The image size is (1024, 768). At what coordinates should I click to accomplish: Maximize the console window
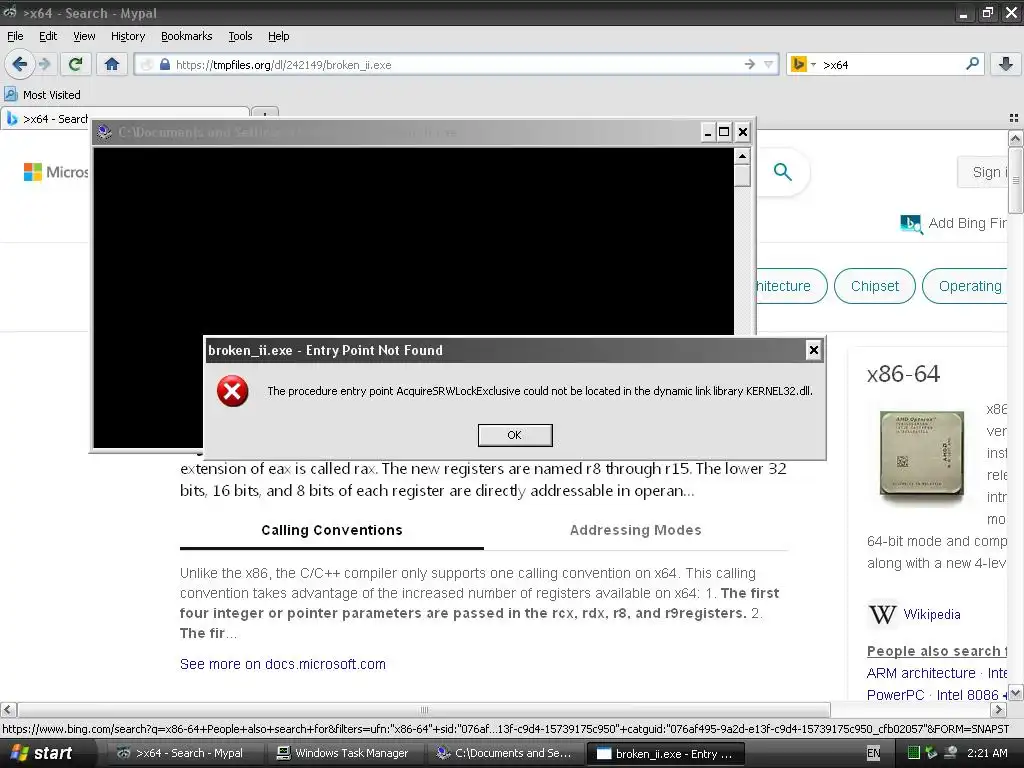coord(724,133)
